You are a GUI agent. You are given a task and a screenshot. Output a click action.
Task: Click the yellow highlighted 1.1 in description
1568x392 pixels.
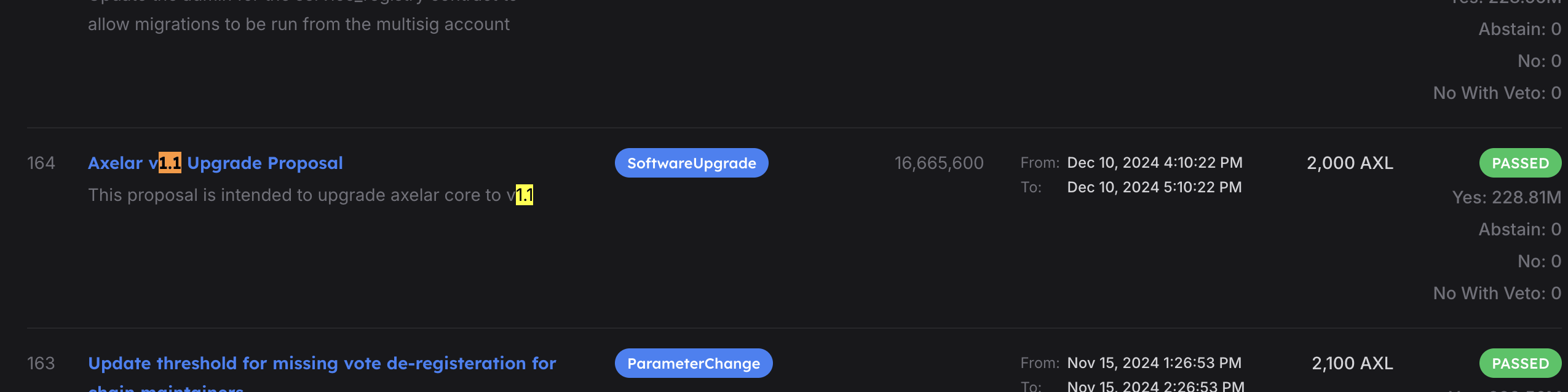tap(525, 195)
